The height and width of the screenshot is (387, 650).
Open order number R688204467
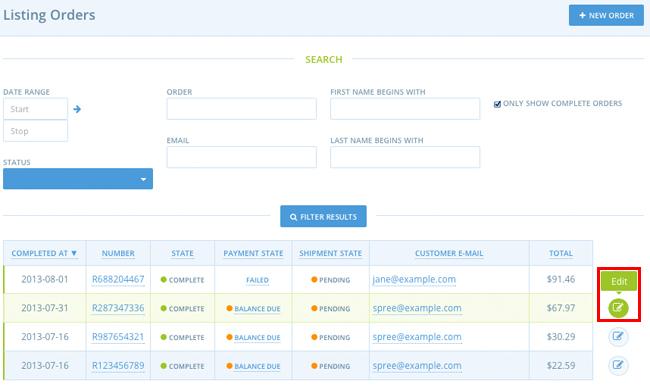pos(118,279)
